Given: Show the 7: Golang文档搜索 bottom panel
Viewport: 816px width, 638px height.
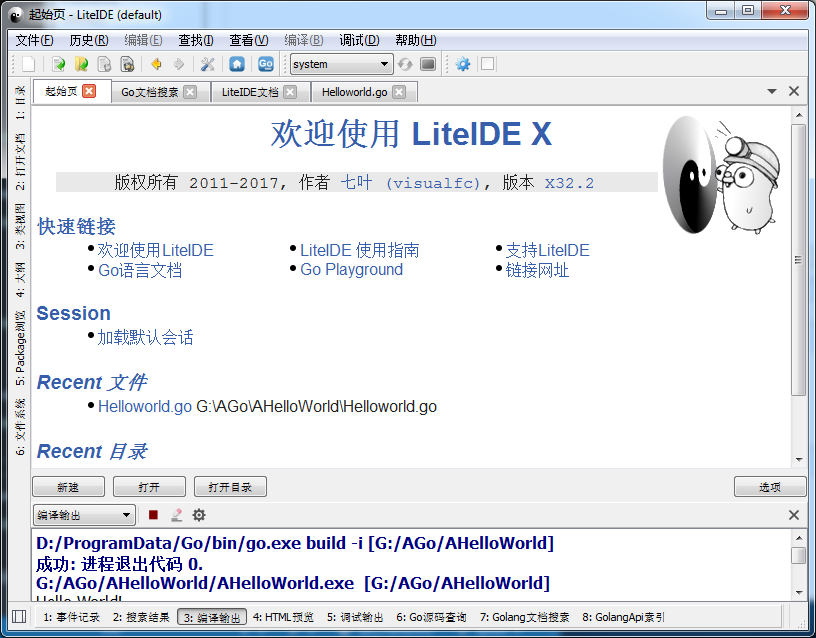Looking at the screenshot, I should 525,617.
